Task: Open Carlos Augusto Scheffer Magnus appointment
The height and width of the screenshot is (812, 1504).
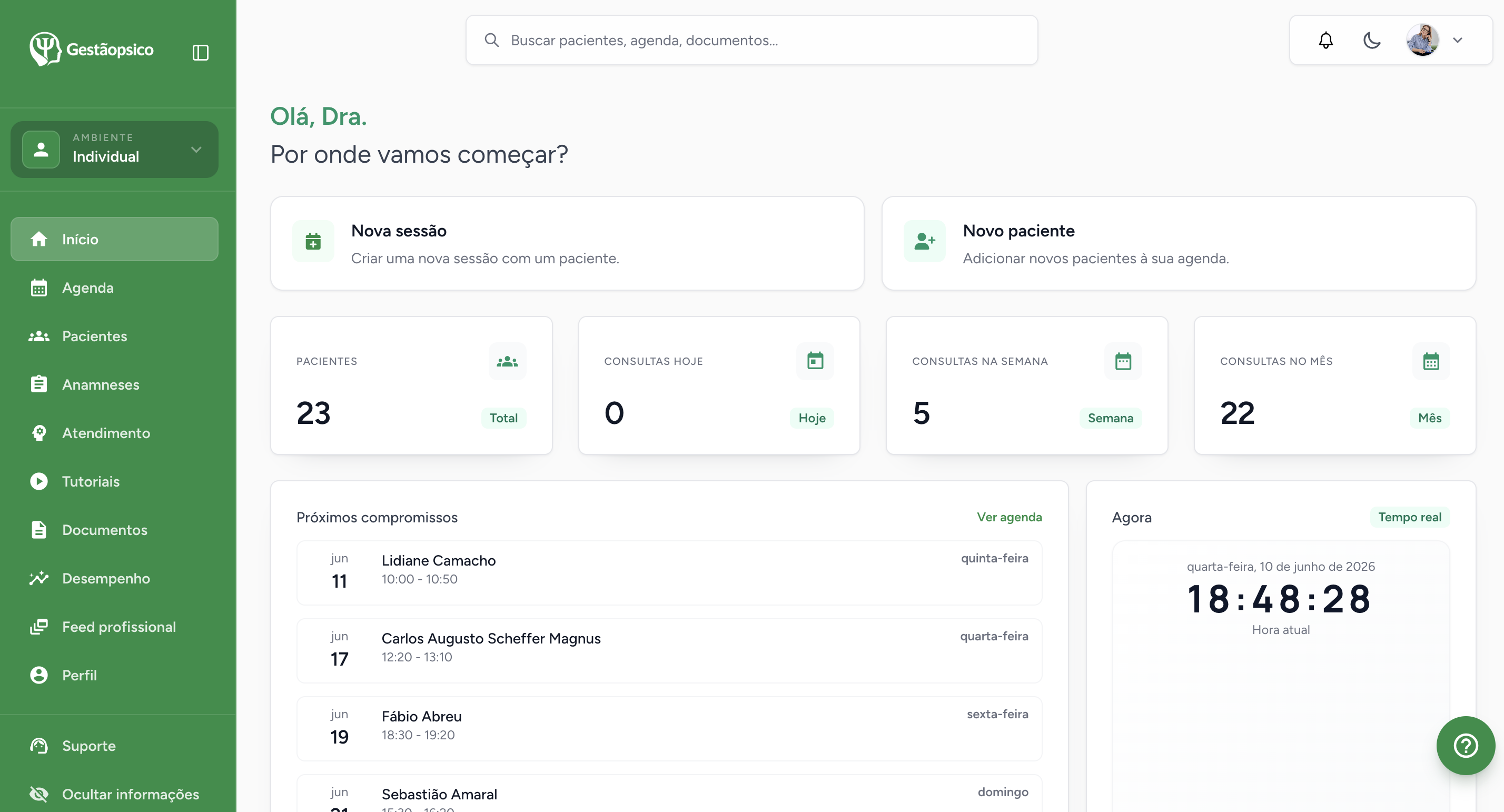Action: click(x=669, y=651)
